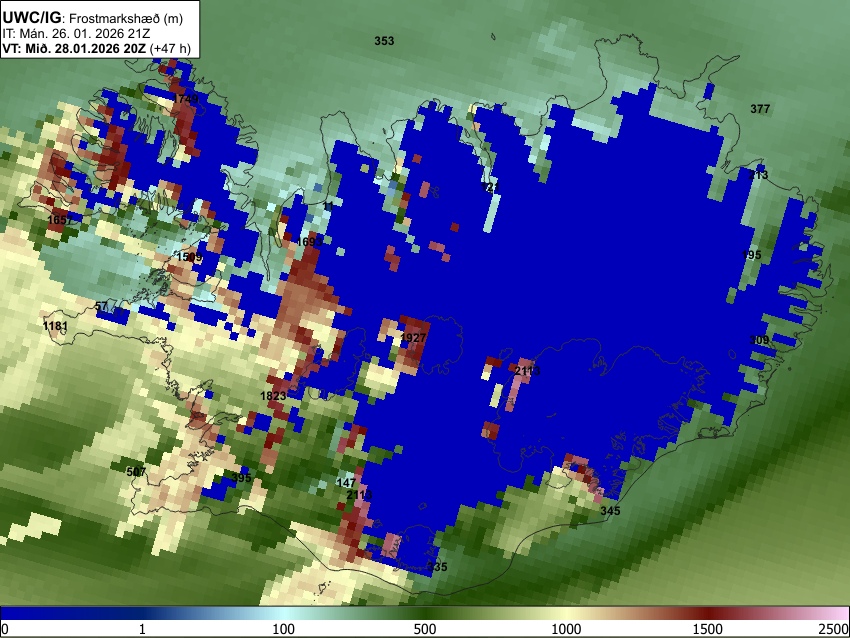Click the 121 value label on map
The height and width of the screenshot is (638, 850).
coord(490,187)
